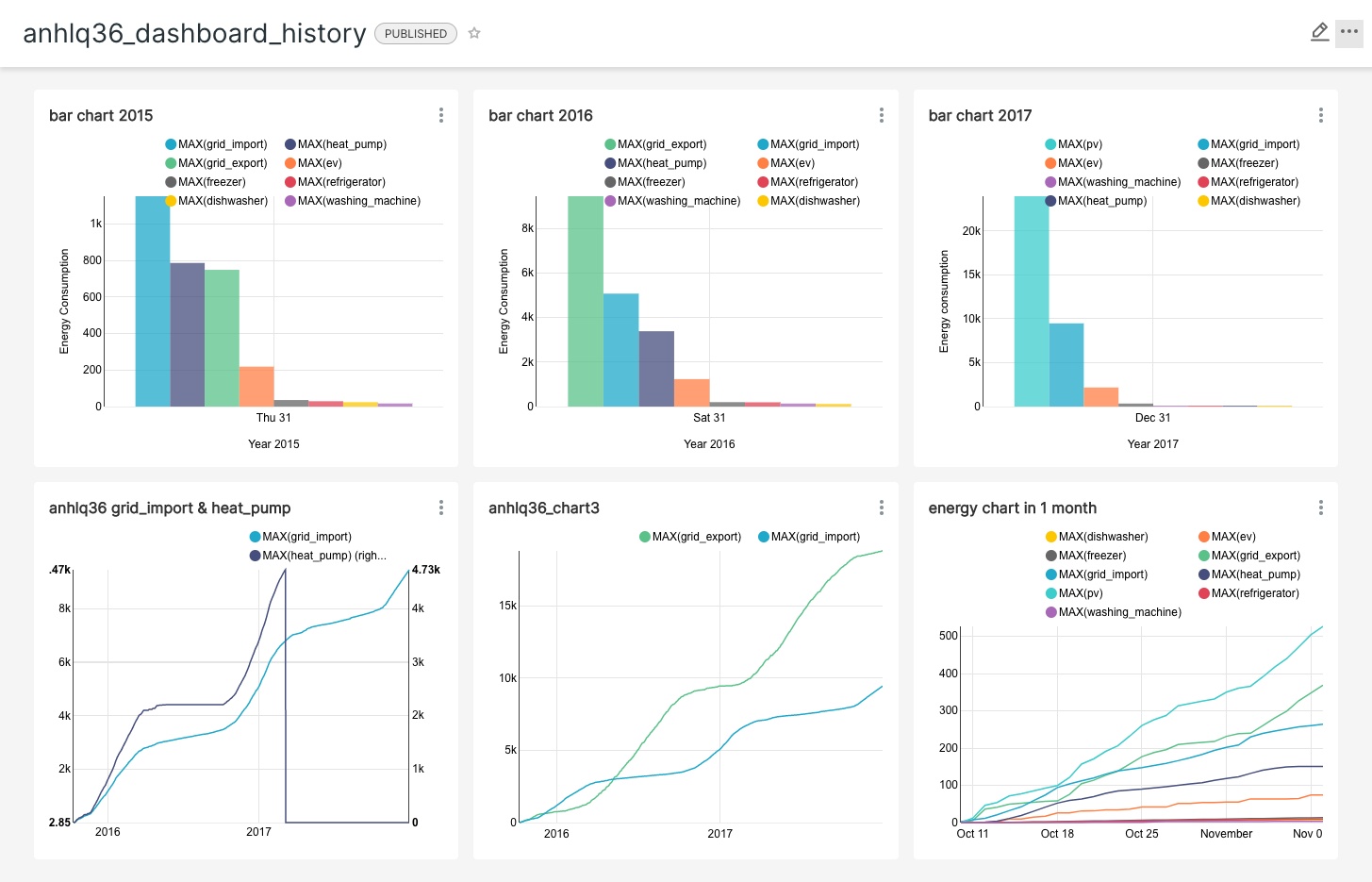Open the dashboard actions ellipsis menu
The image size is (1372, 882).
pyautogui.click(x=1349, y=32)
